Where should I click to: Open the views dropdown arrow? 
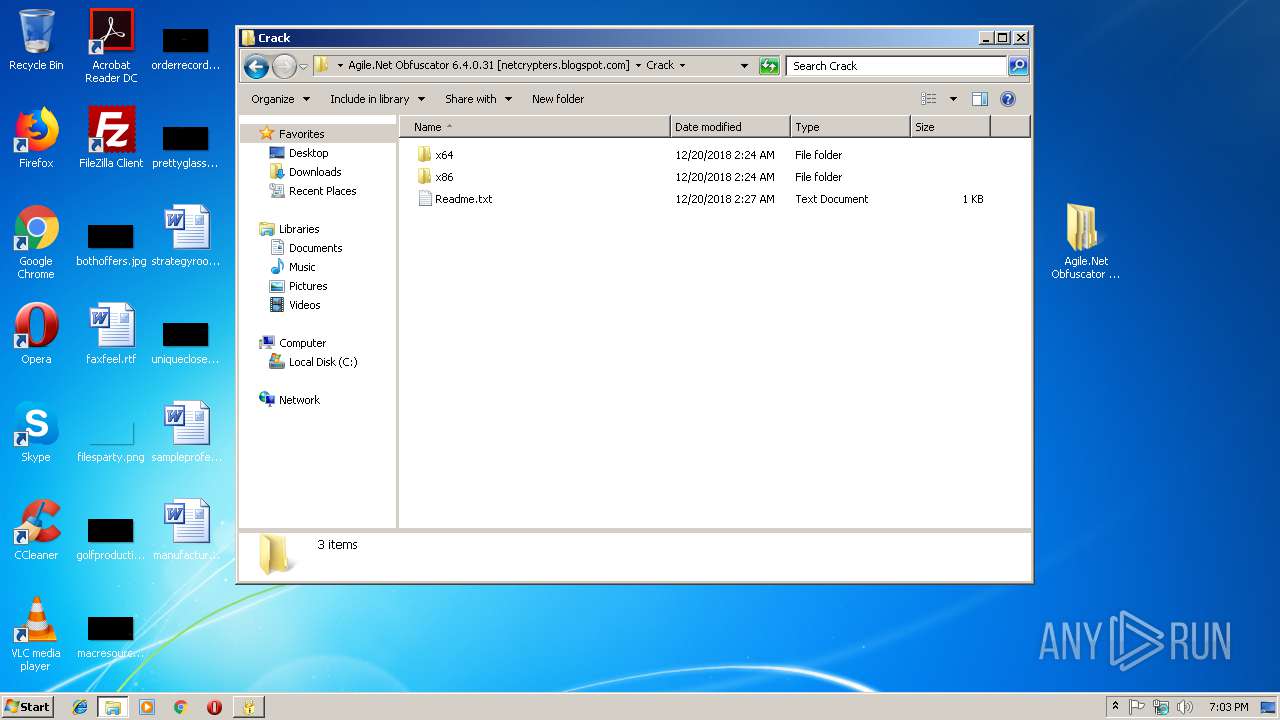(953, 99)
